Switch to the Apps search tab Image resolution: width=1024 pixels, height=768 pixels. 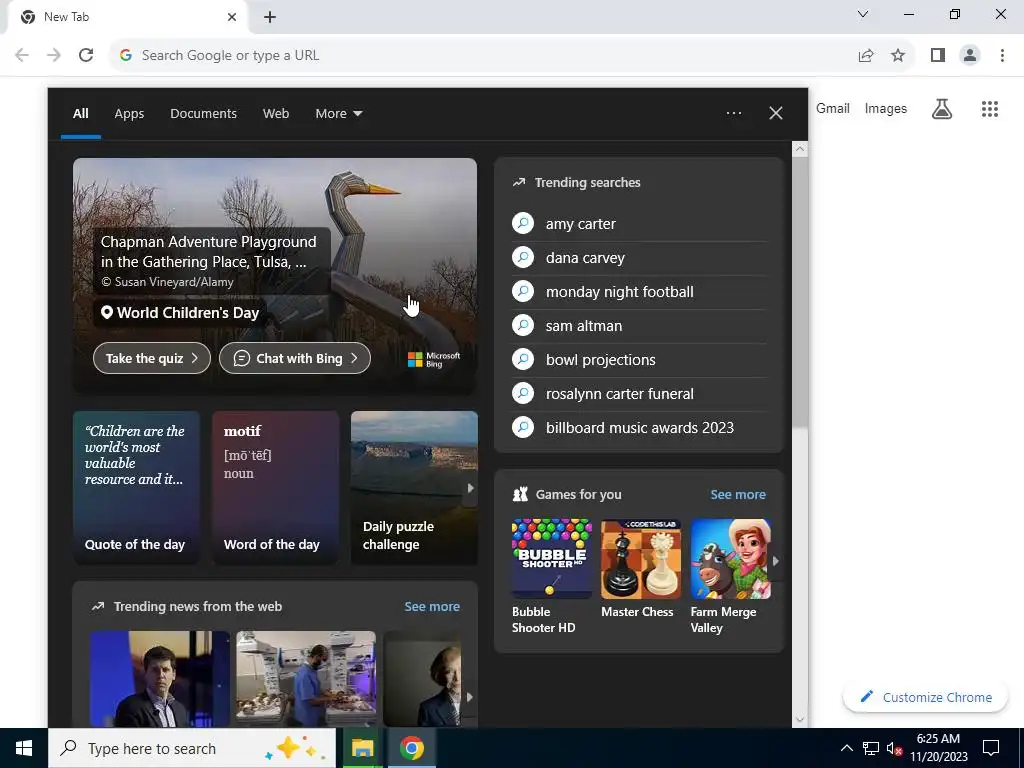tap(129, 114)
